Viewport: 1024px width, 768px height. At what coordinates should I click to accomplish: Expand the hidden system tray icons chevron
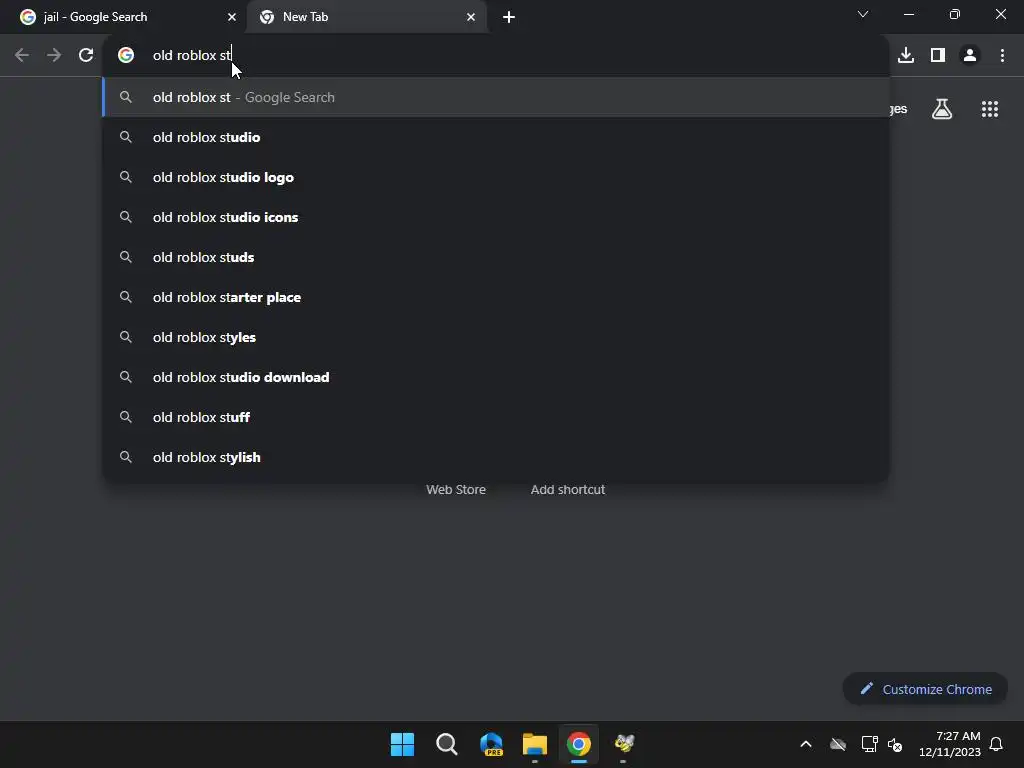[806, 744]
